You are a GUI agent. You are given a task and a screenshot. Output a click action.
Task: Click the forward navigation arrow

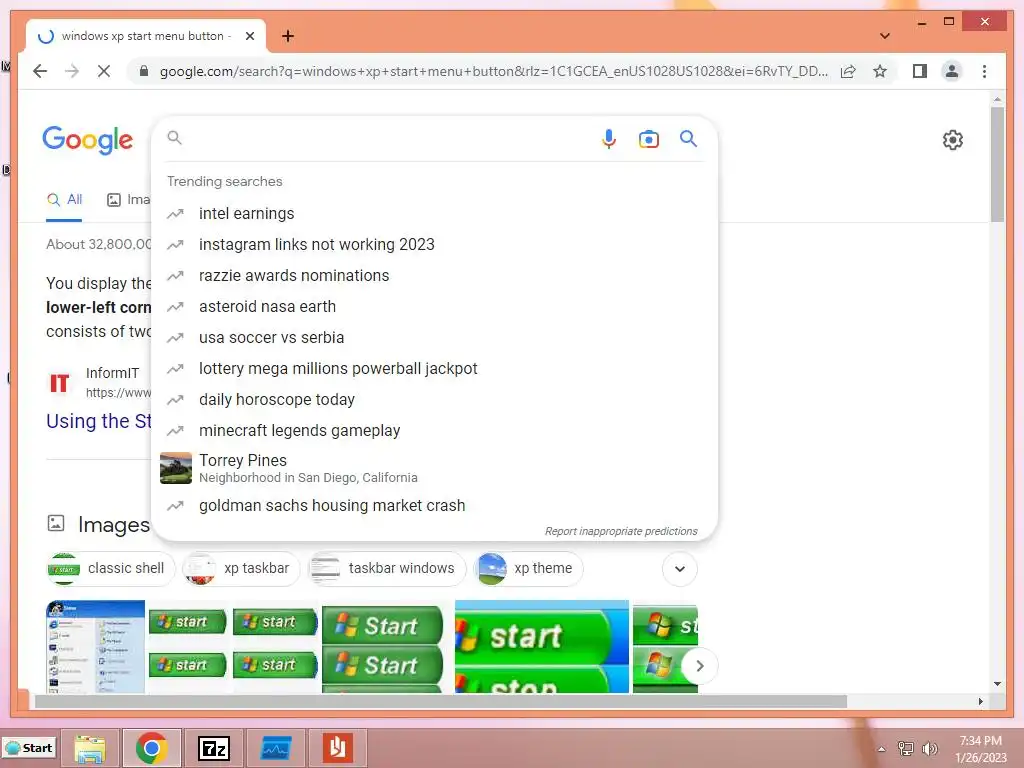pyautogui.click(x=72, y=71)
